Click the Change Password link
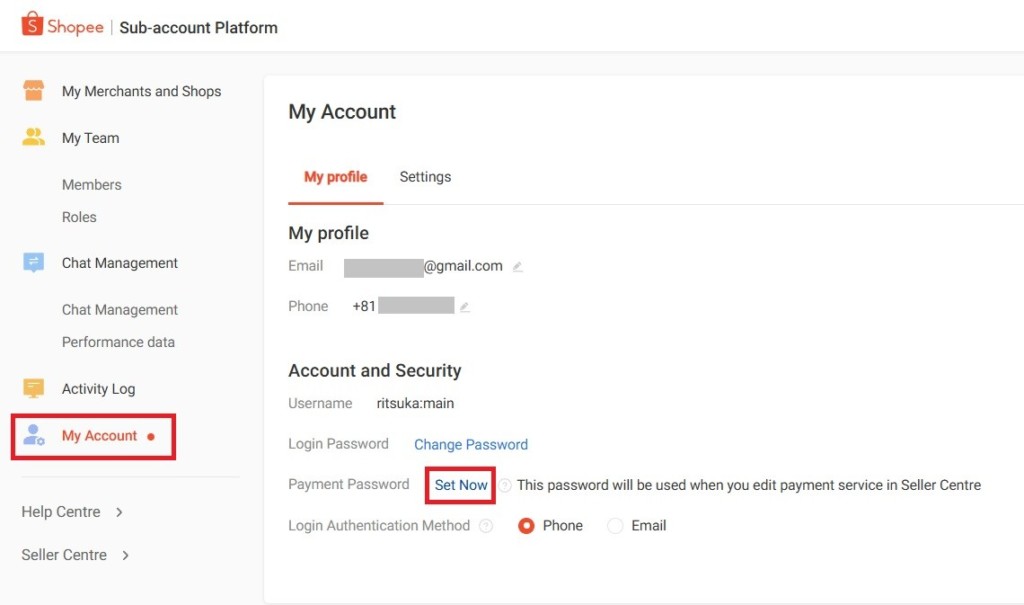 [471, 445]
